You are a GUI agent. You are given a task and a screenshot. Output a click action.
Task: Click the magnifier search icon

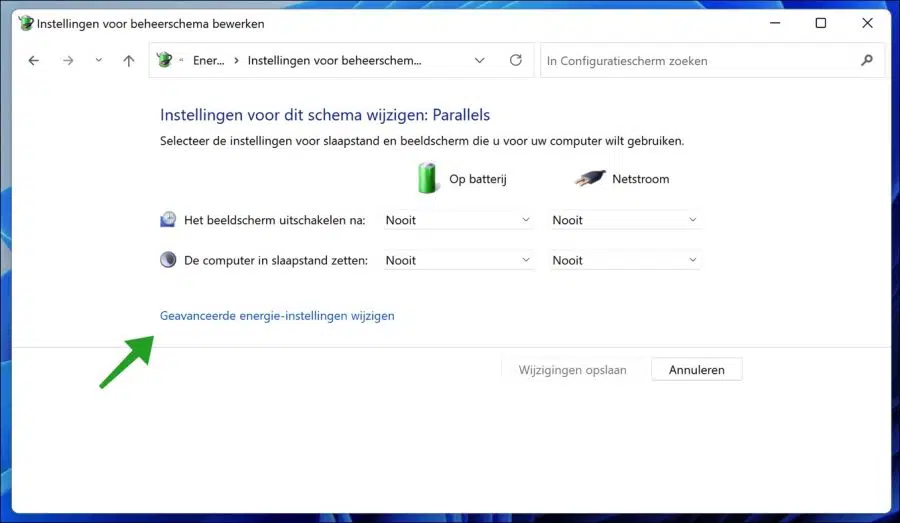point(867,60)
